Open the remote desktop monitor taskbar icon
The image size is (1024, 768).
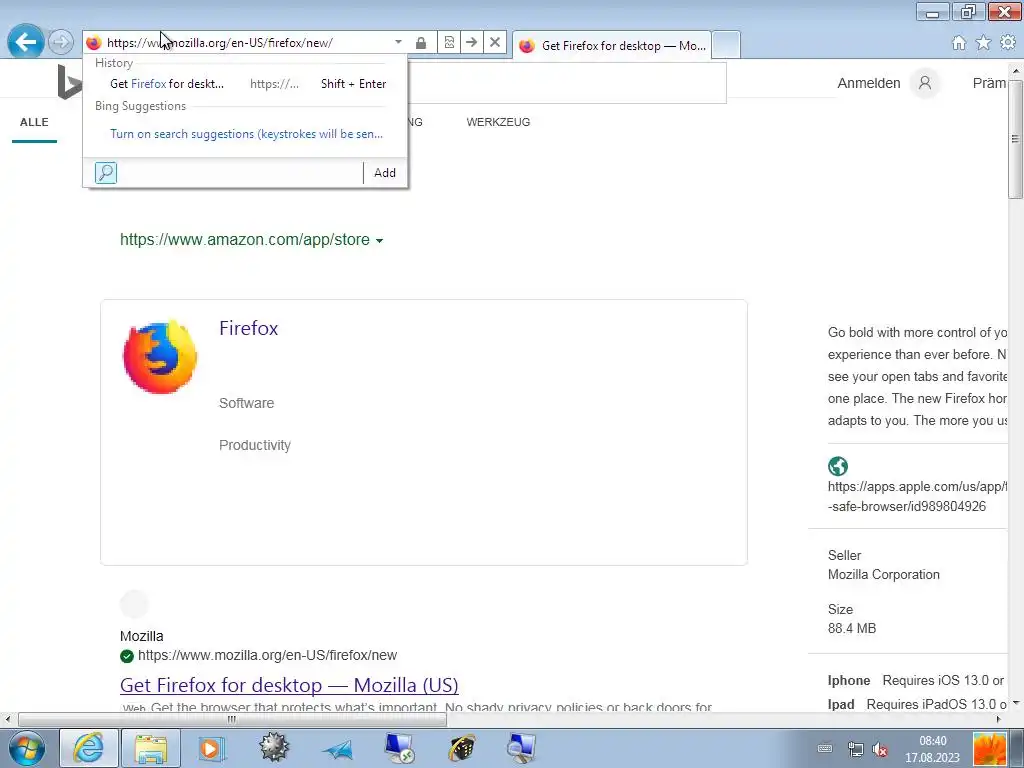click(398, 748)
